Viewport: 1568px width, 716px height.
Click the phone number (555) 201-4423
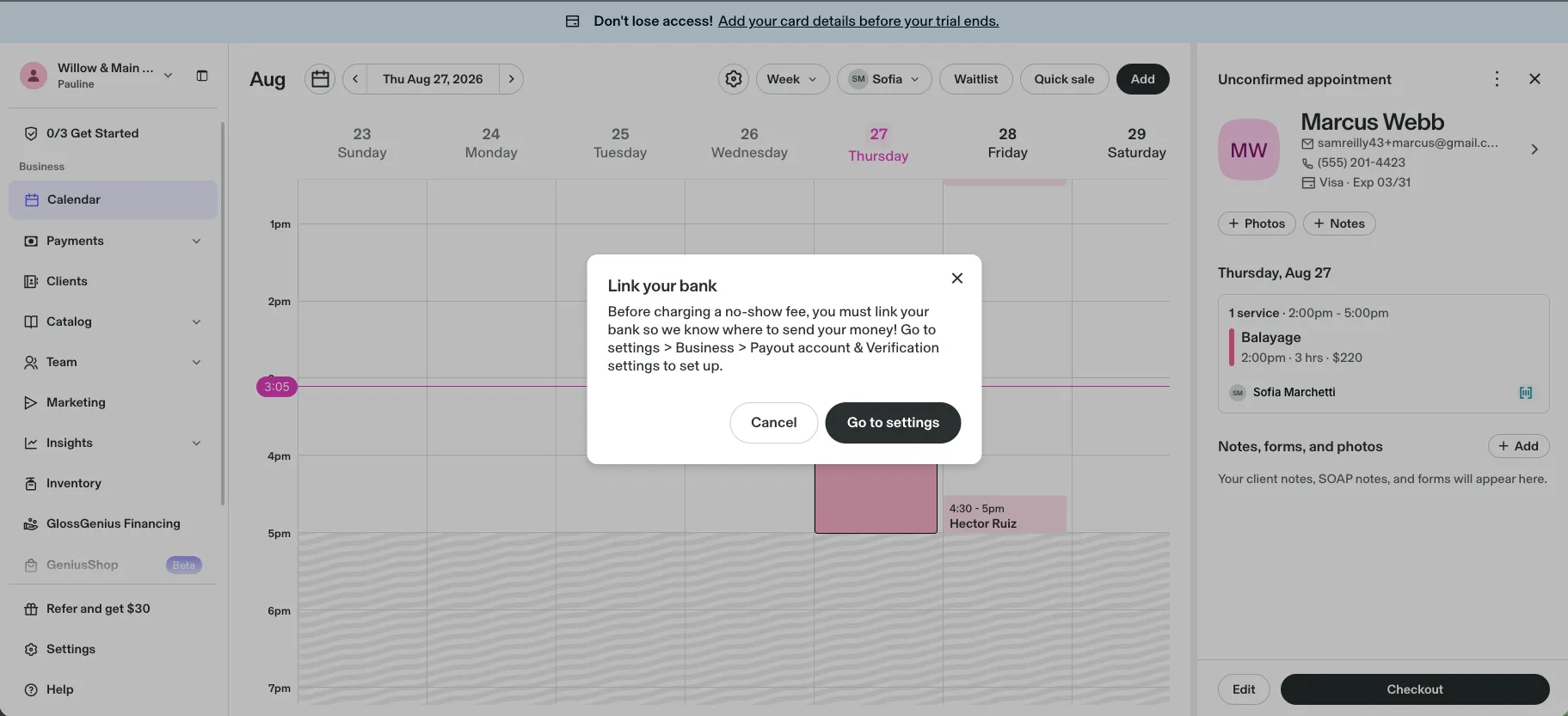click(1362, 162)
